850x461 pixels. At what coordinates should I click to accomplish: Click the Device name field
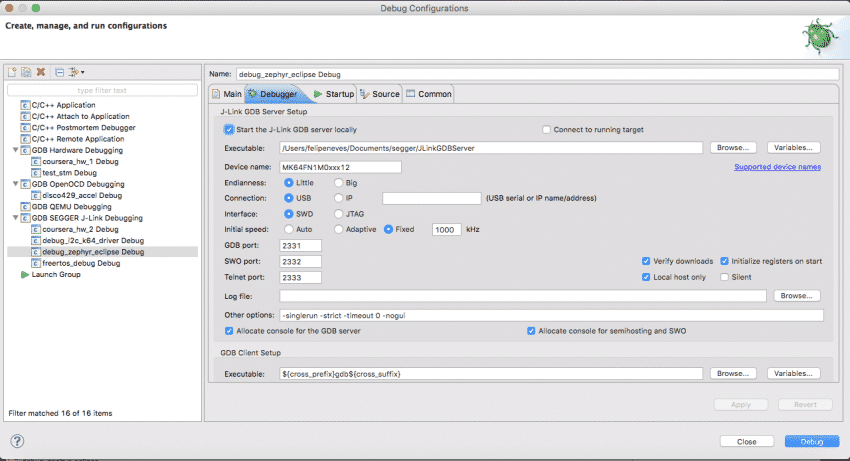(340, 167)
